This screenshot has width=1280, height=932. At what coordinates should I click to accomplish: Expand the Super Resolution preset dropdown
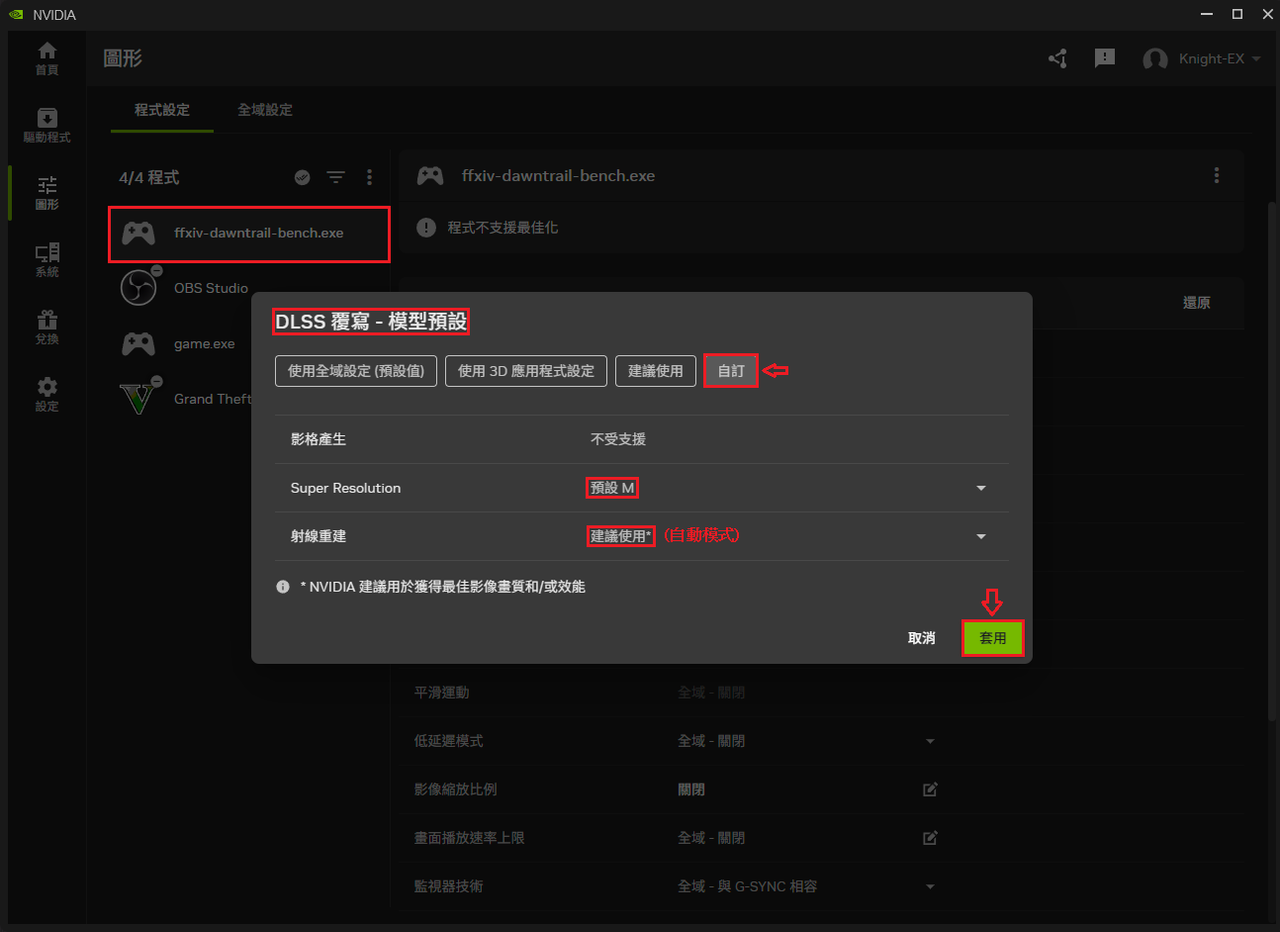981,488
